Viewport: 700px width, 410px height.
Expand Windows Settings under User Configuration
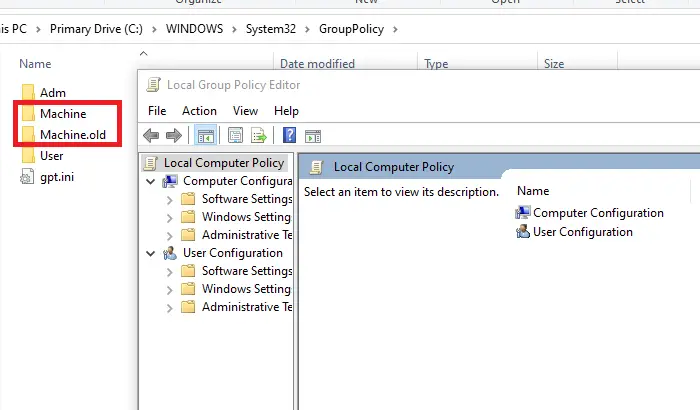(169, 290)
